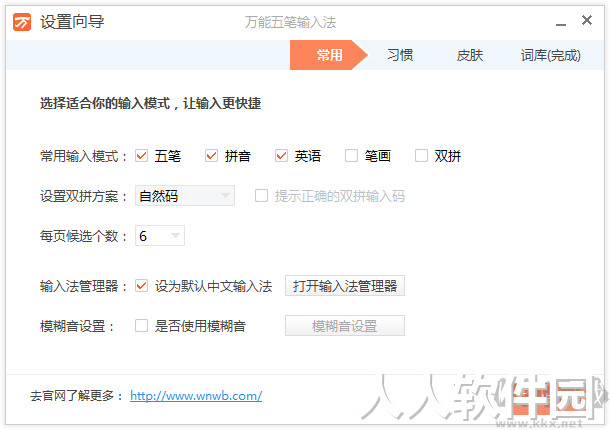The width and height of the screenshot is (610, 430).
Task: Enable 是否使用模糊音 checkbox
Action: click(142, 326)
